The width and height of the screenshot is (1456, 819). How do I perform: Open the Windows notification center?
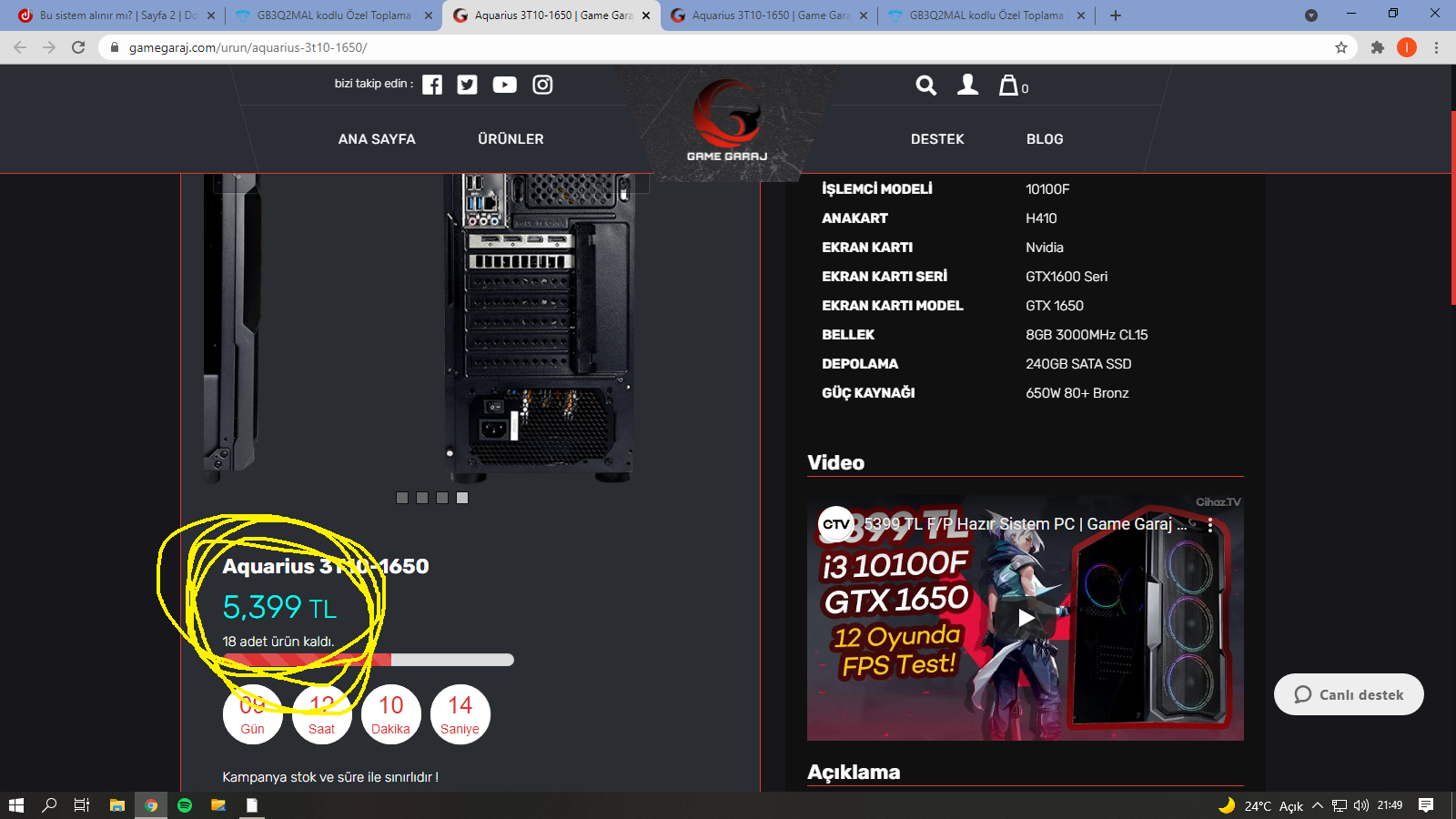pyautogui.click(x=1426, y=805)
